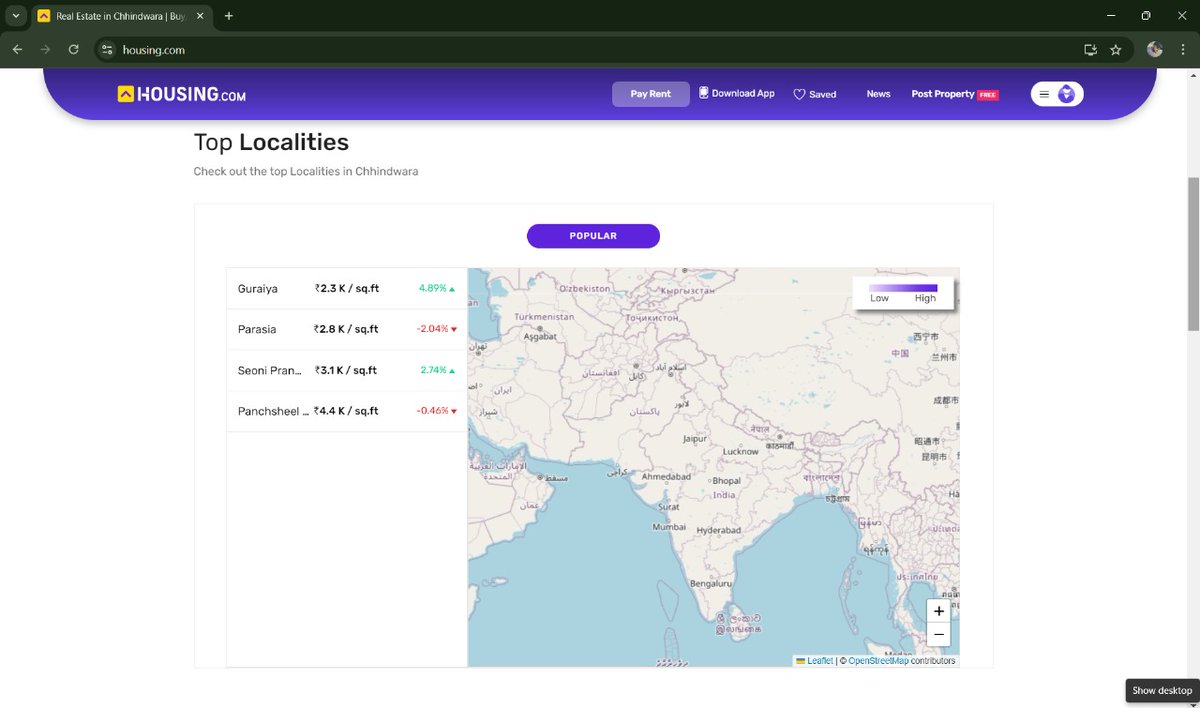Open the OpenStreetMap attribution link
Screen dimensions: 1200x708
point(878,661)
